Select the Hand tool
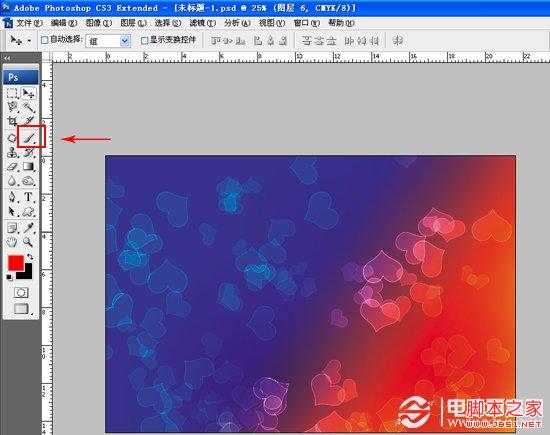The image size is (550, 435). (x=12, y=242)
